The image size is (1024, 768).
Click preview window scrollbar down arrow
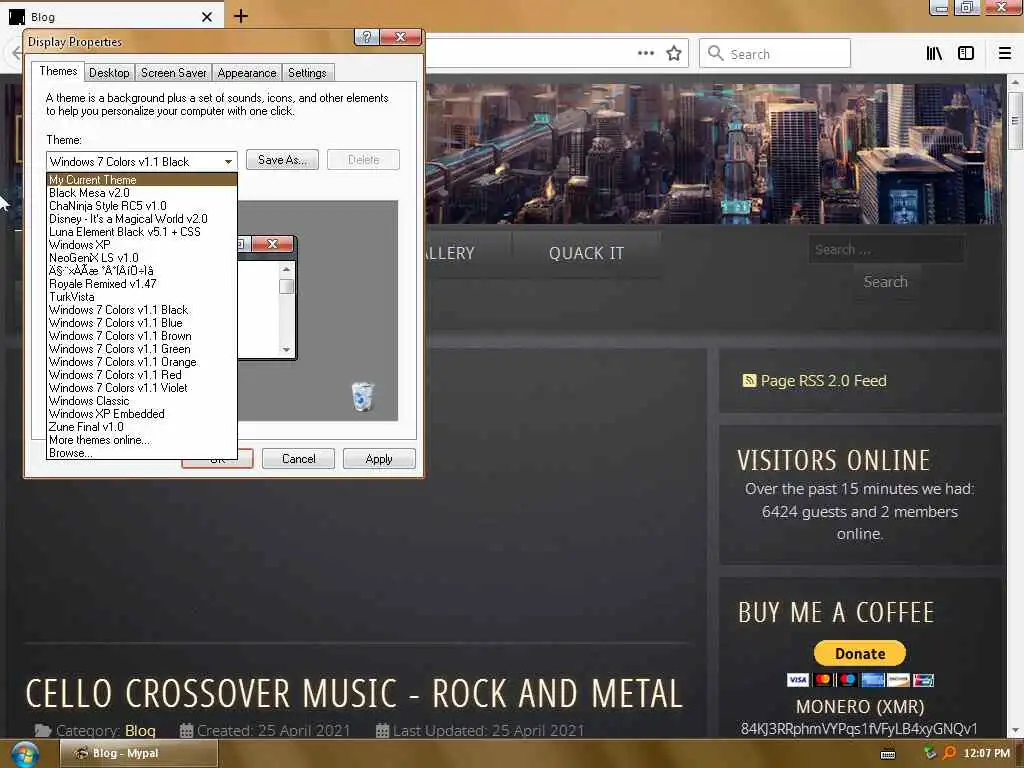coord(286,350)
